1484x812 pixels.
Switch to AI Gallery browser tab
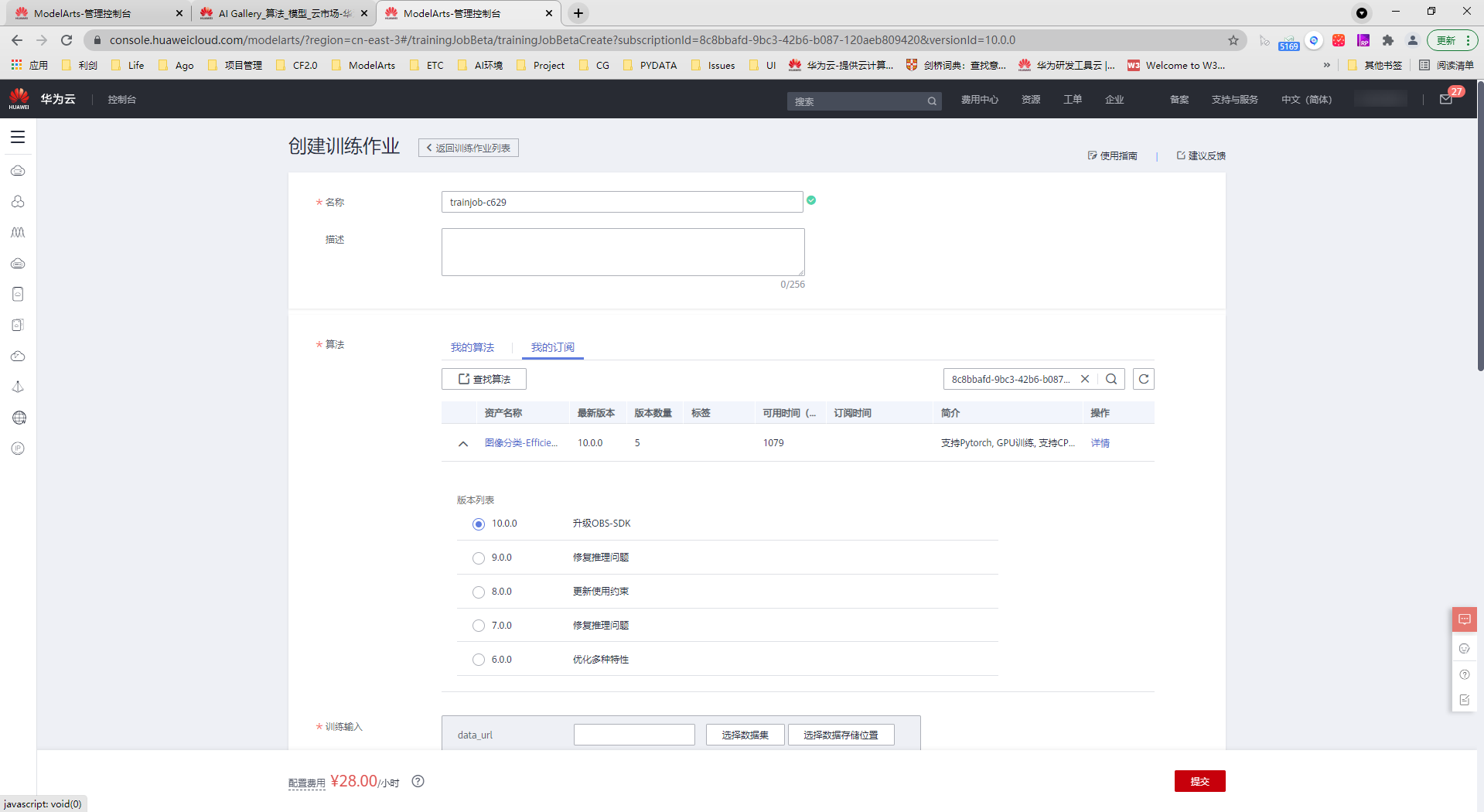coord(283,13)
